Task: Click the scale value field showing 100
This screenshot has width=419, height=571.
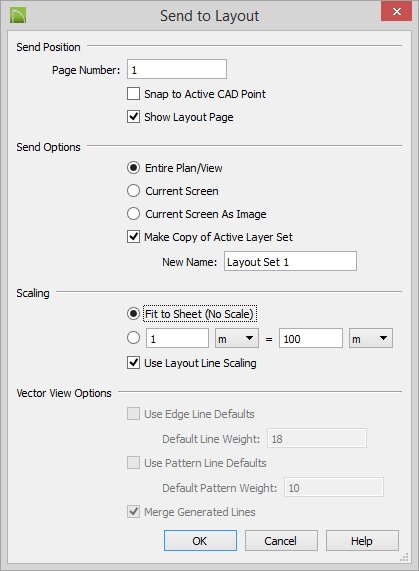Action: pos(311,338)
